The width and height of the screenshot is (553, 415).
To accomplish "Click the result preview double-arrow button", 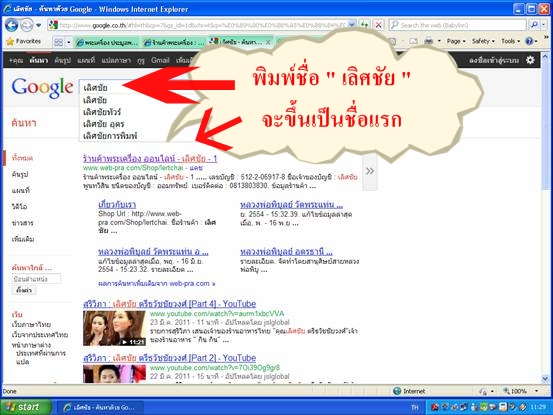I will pos(370,172).
